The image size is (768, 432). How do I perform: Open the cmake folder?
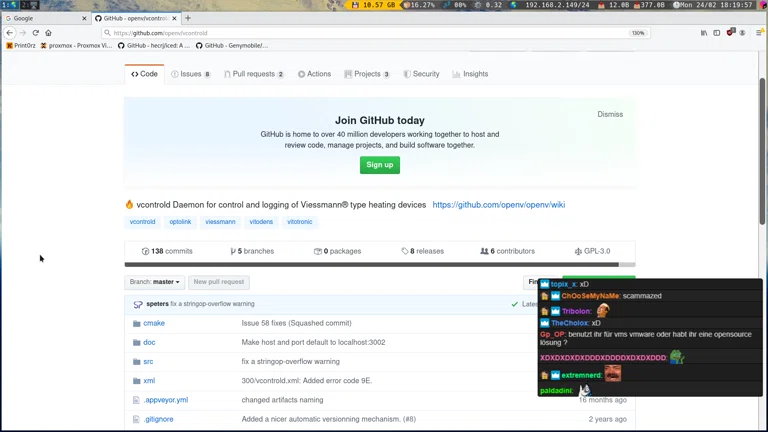click(154, 323)
